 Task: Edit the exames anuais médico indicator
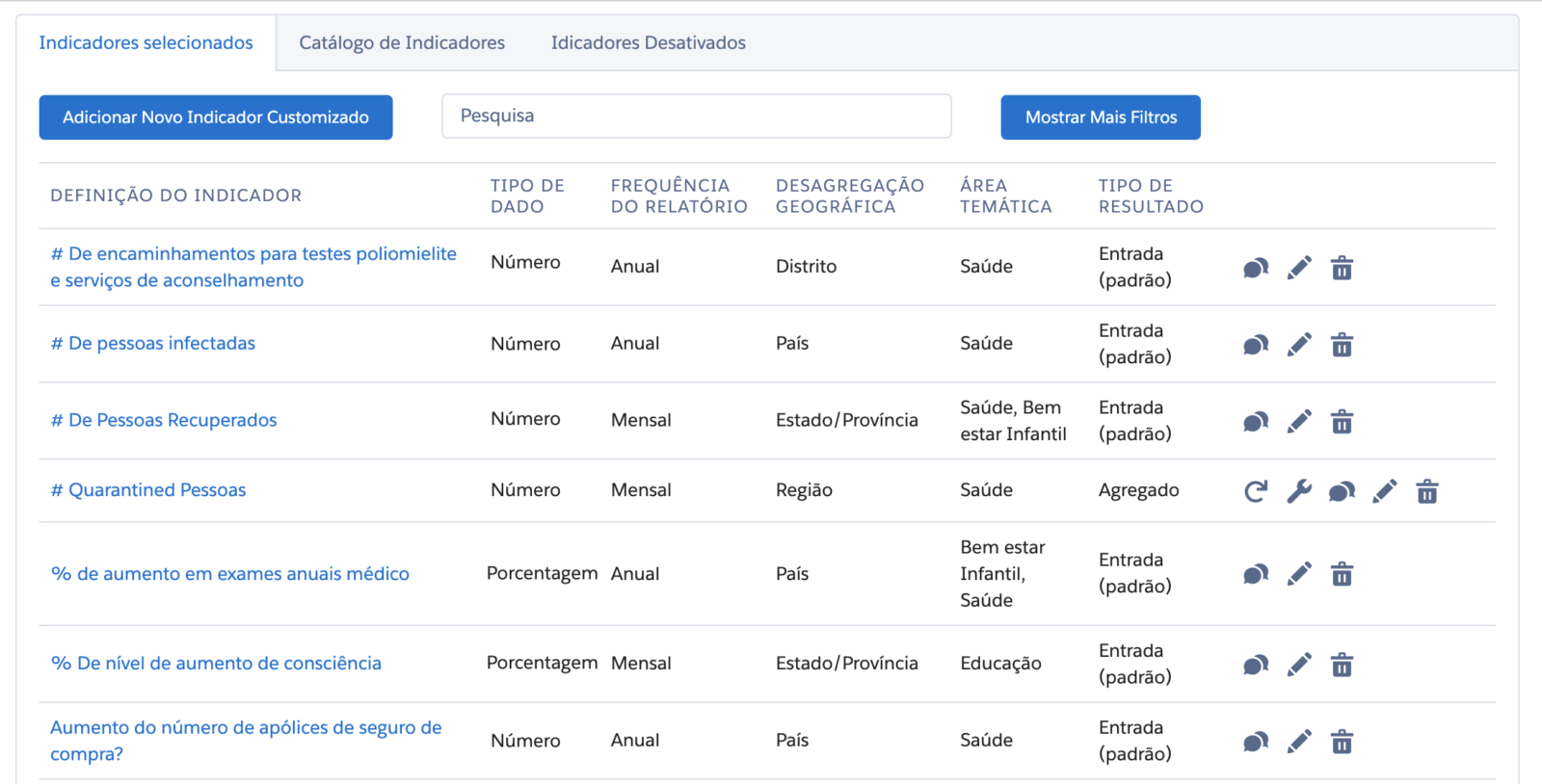1299,575
